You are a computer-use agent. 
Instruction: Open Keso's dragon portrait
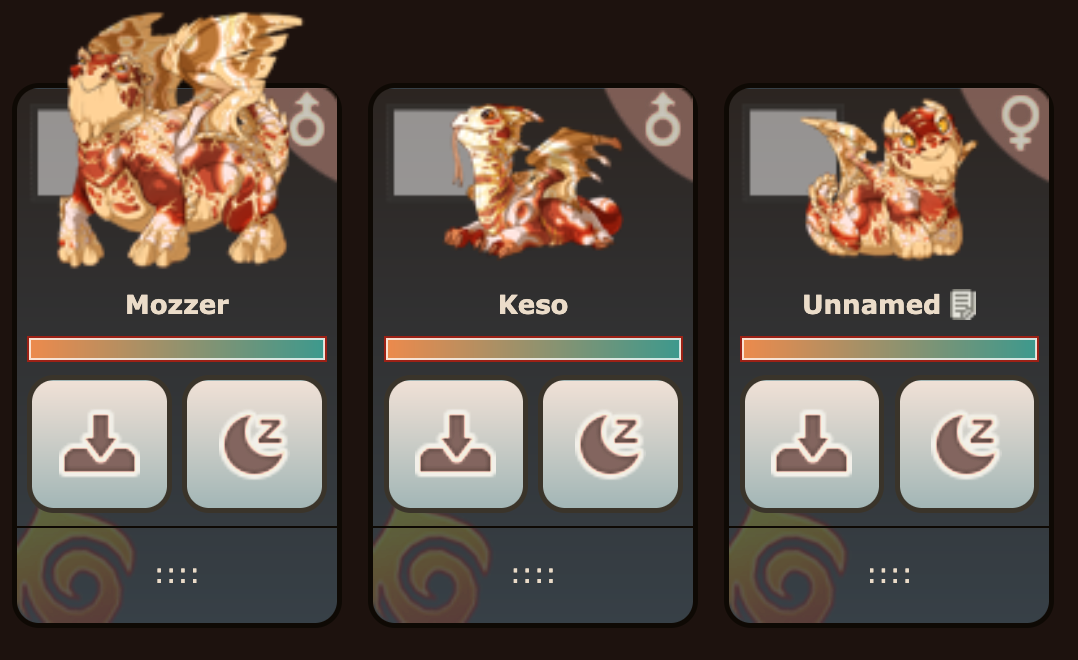pos(534,180)
